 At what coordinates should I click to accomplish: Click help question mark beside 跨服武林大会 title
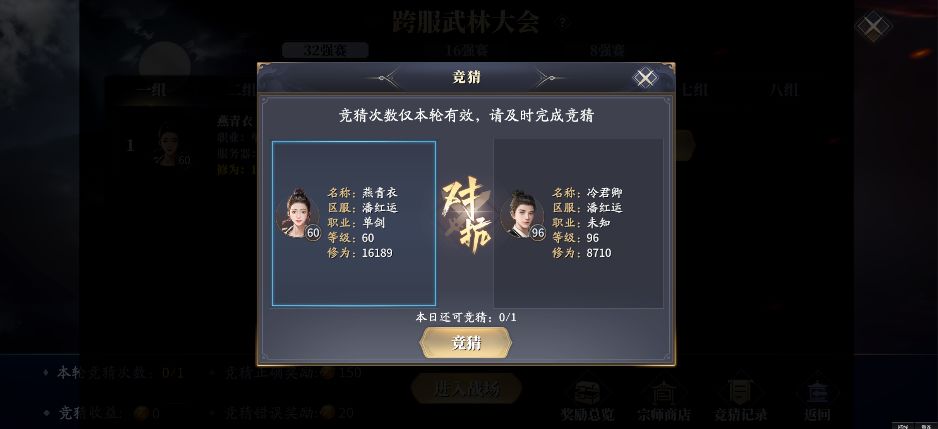562,23
